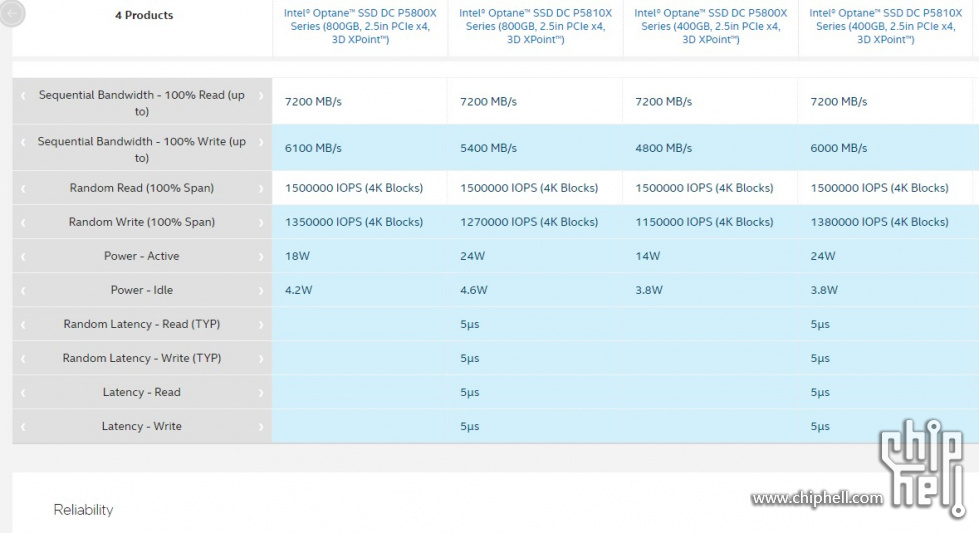Image resolution: width=979 pixels, height=533 pixels.
Task: Click left chevron on Sequential Write row
Action: click(23, 142)
